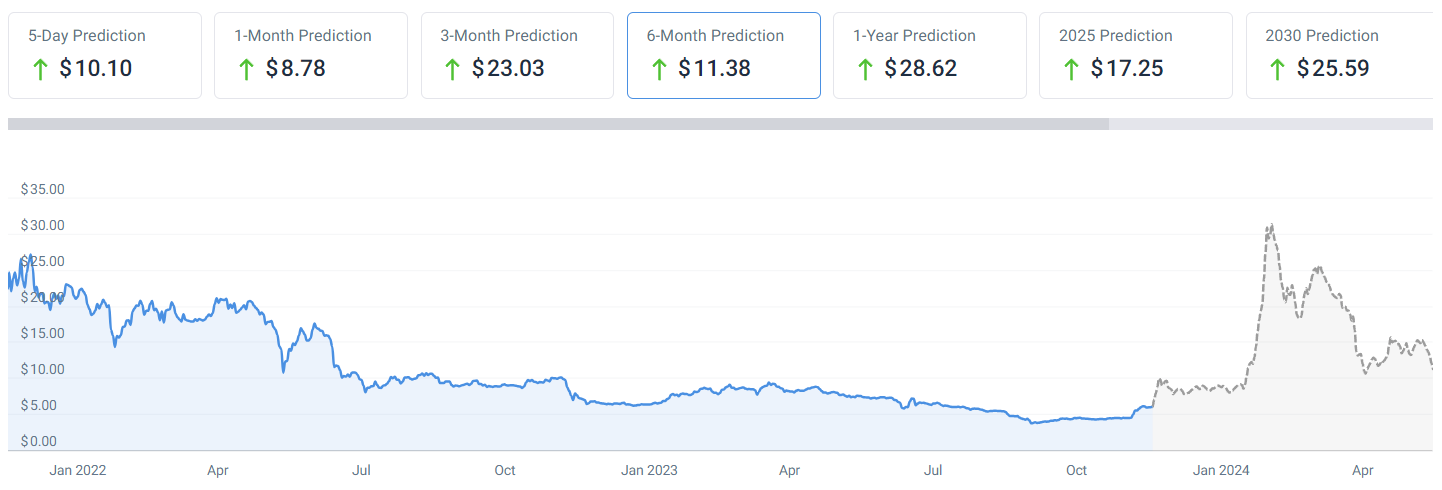Click the dashed forecast peak near $30
Image resolution: width=1442 pixels, height=490 pixels.
pos(1270,226)
